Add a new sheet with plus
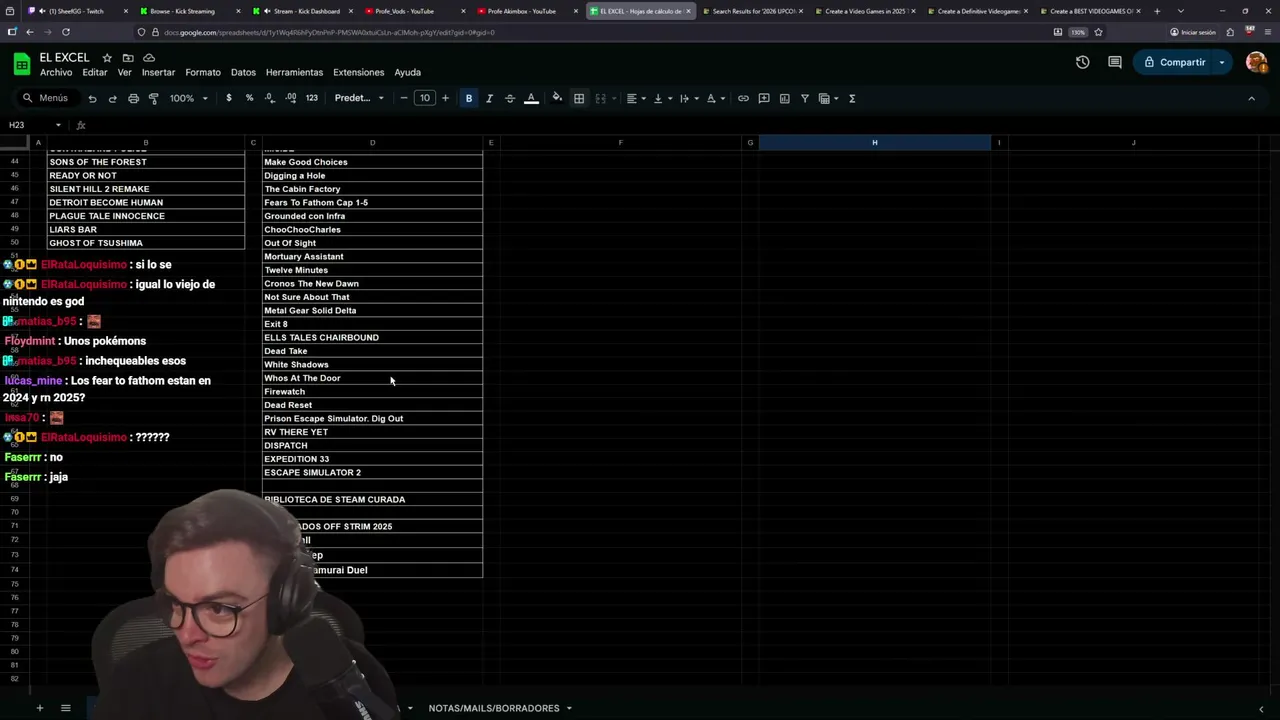The height and width of the screenshot is (720, 1280). [x=40, y=708]
